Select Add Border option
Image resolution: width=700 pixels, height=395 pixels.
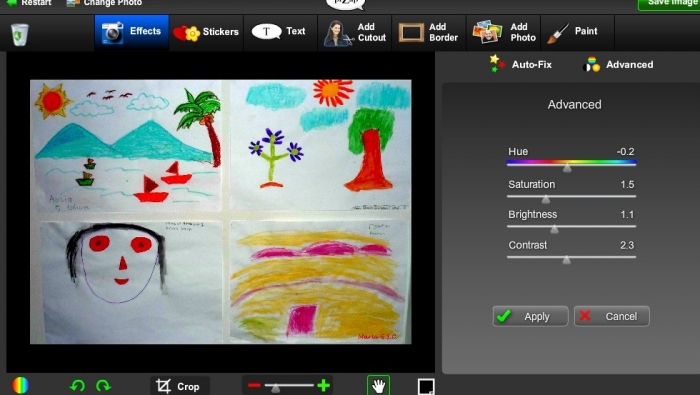tap(429, 32)
